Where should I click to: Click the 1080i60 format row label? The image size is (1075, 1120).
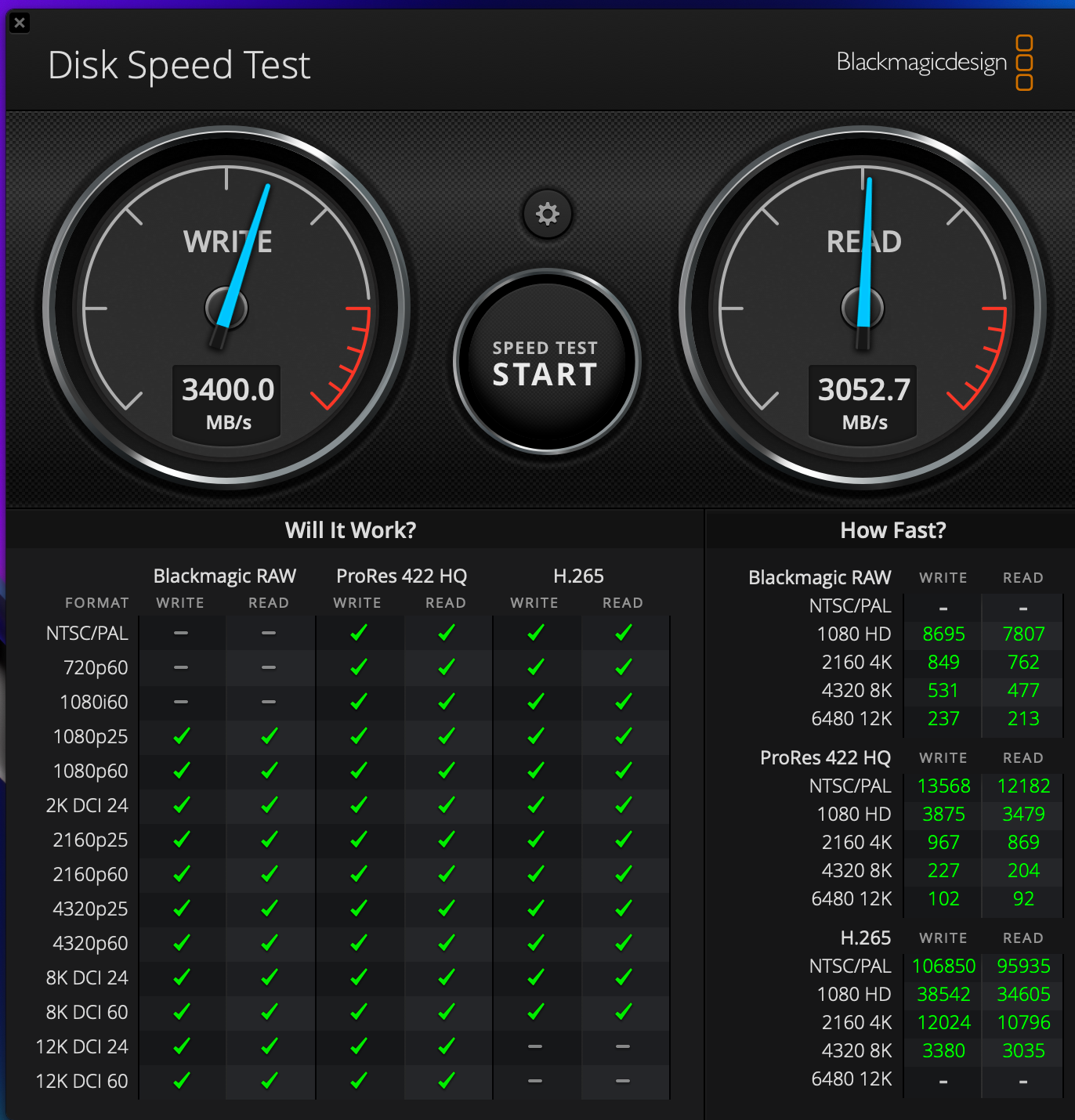(x=94, y=702)
